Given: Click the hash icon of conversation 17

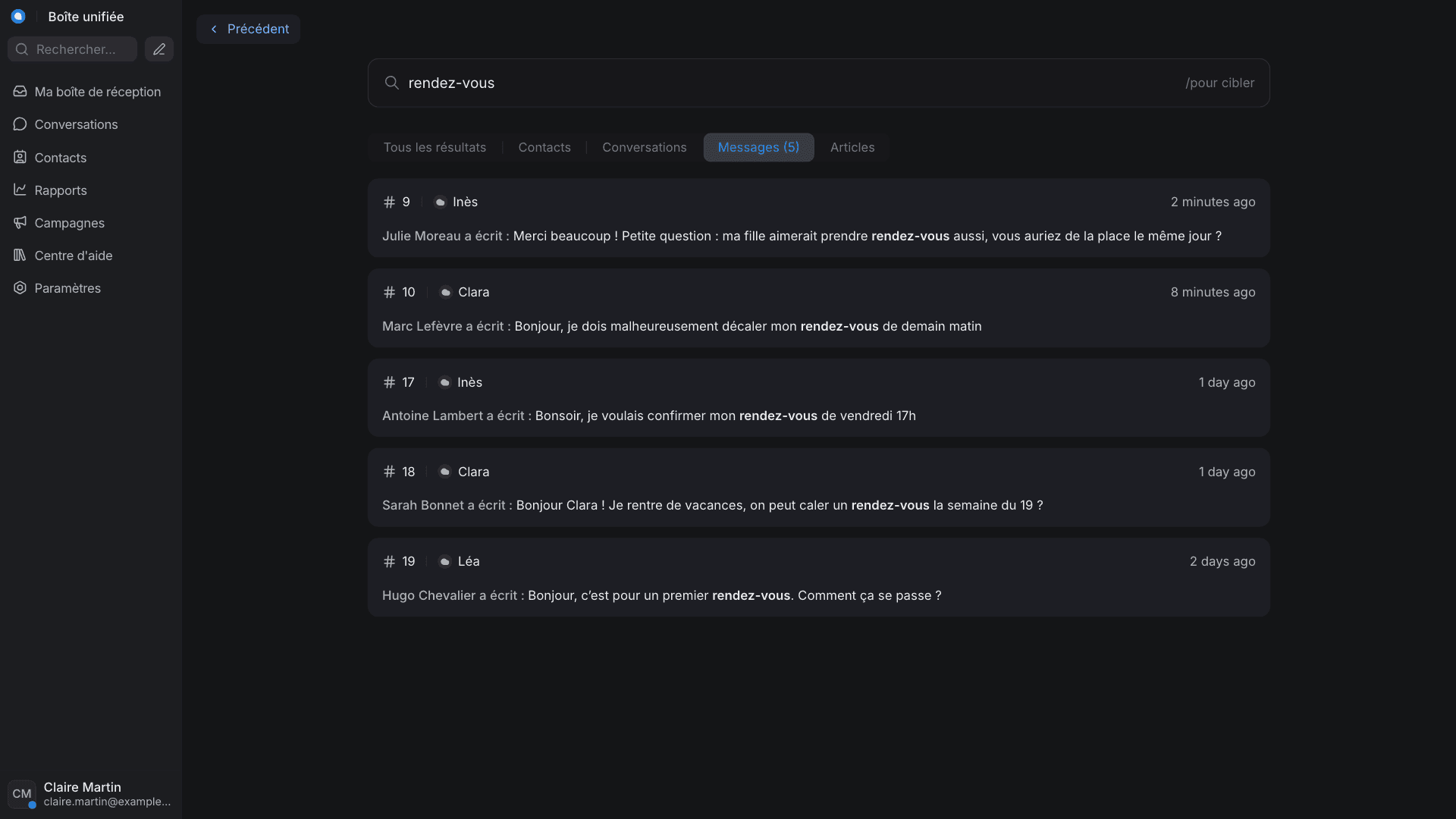Looking at the screenshot, I should [x=389, y=382].
